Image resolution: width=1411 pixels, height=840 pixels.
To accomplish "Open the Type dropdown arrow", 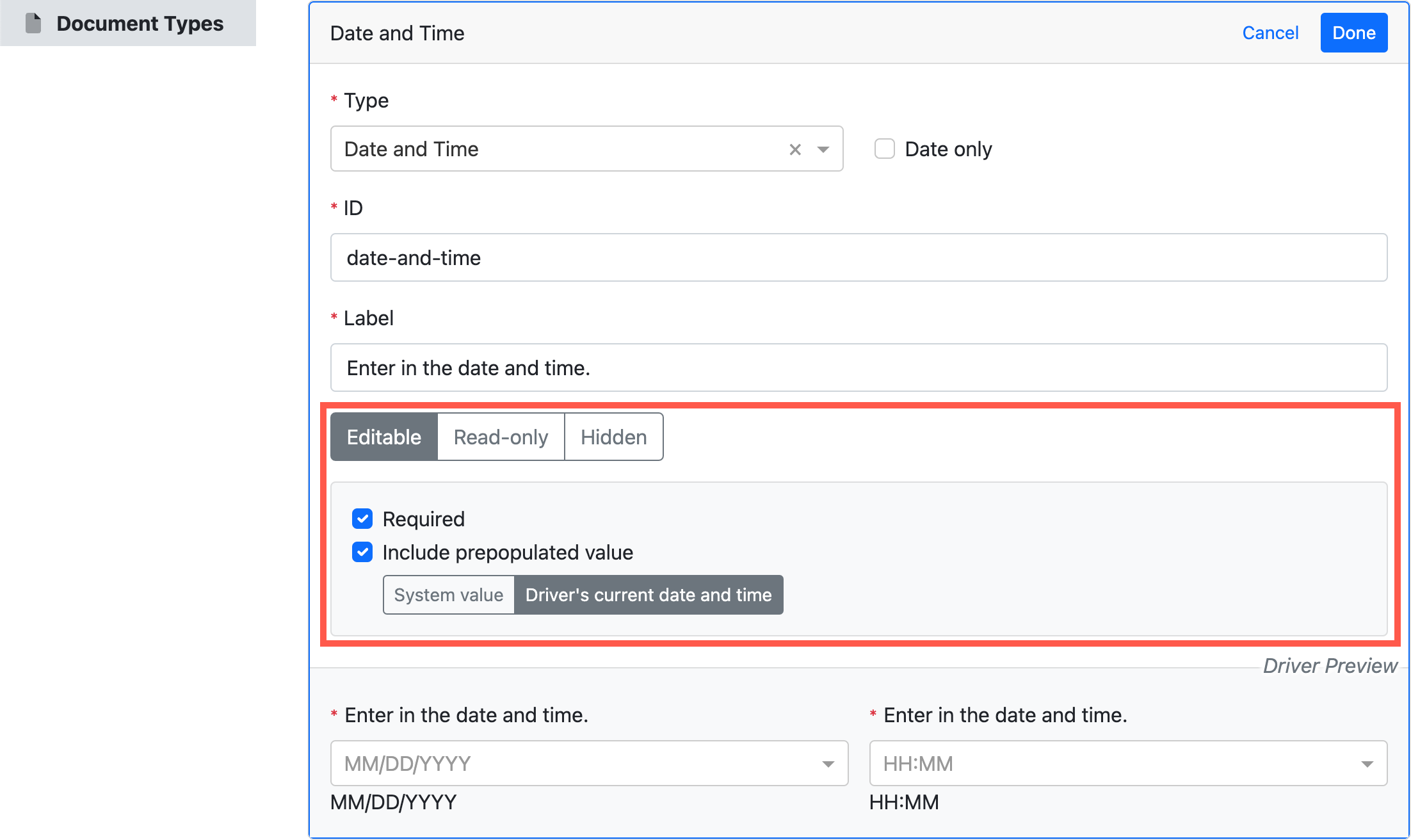I will click(x=823, y=149).
